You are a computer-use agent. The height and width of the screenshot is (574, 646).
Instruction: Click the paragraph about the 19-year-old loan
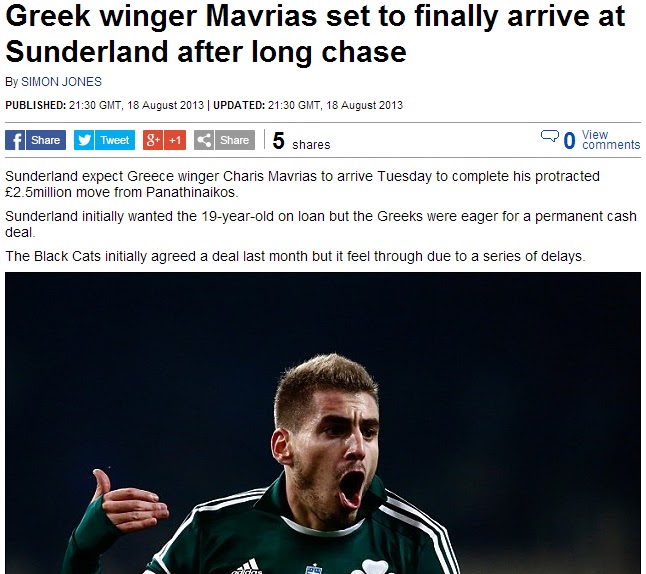(x=321, y=224)
